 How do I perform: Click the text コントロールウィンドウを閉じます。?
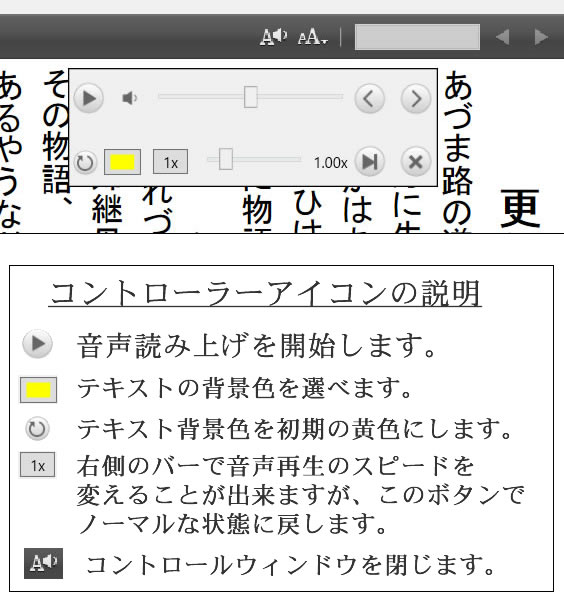coord(291,565)
